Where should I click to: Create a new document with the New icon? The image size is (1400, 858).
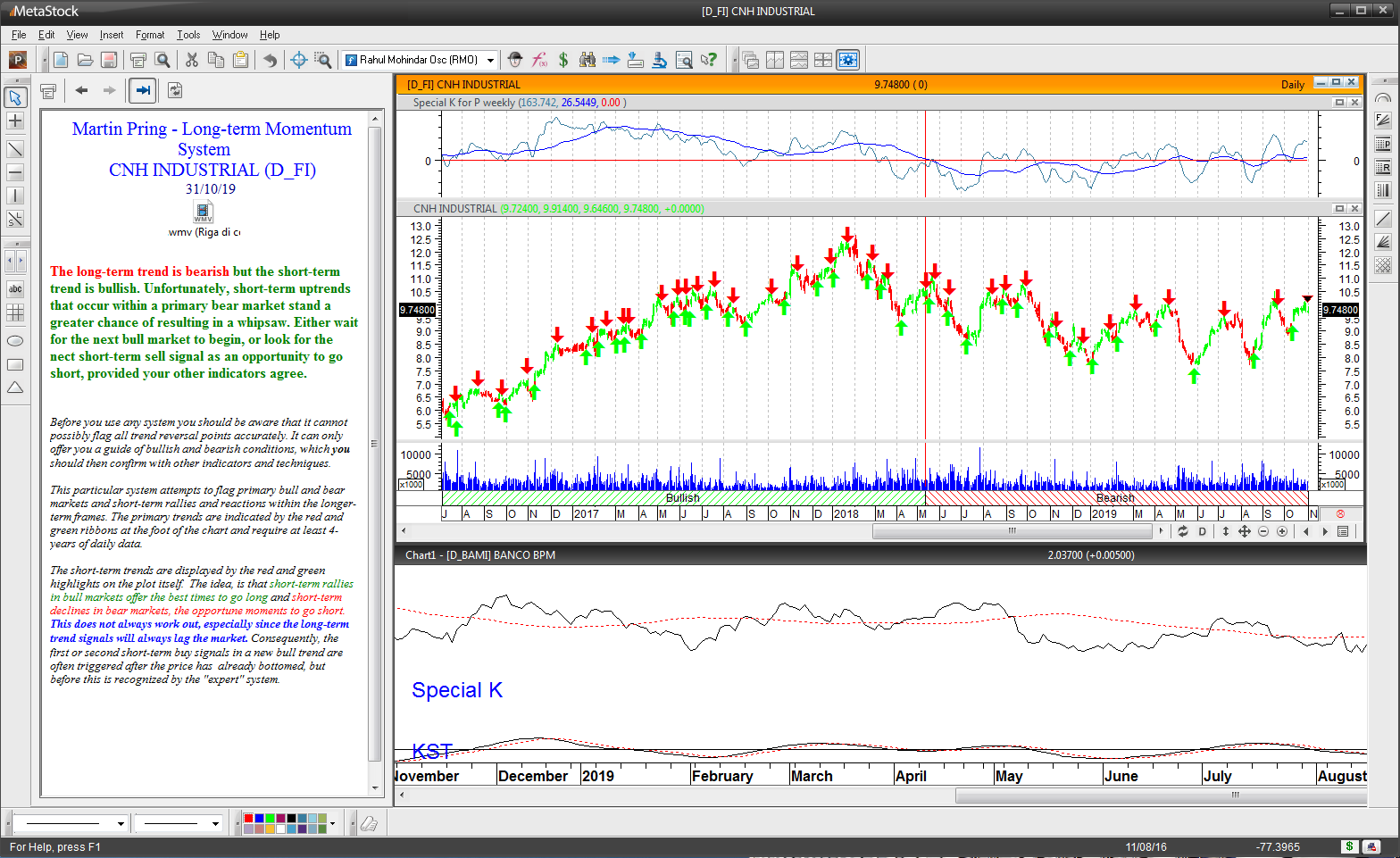click(x=61, y=60)
